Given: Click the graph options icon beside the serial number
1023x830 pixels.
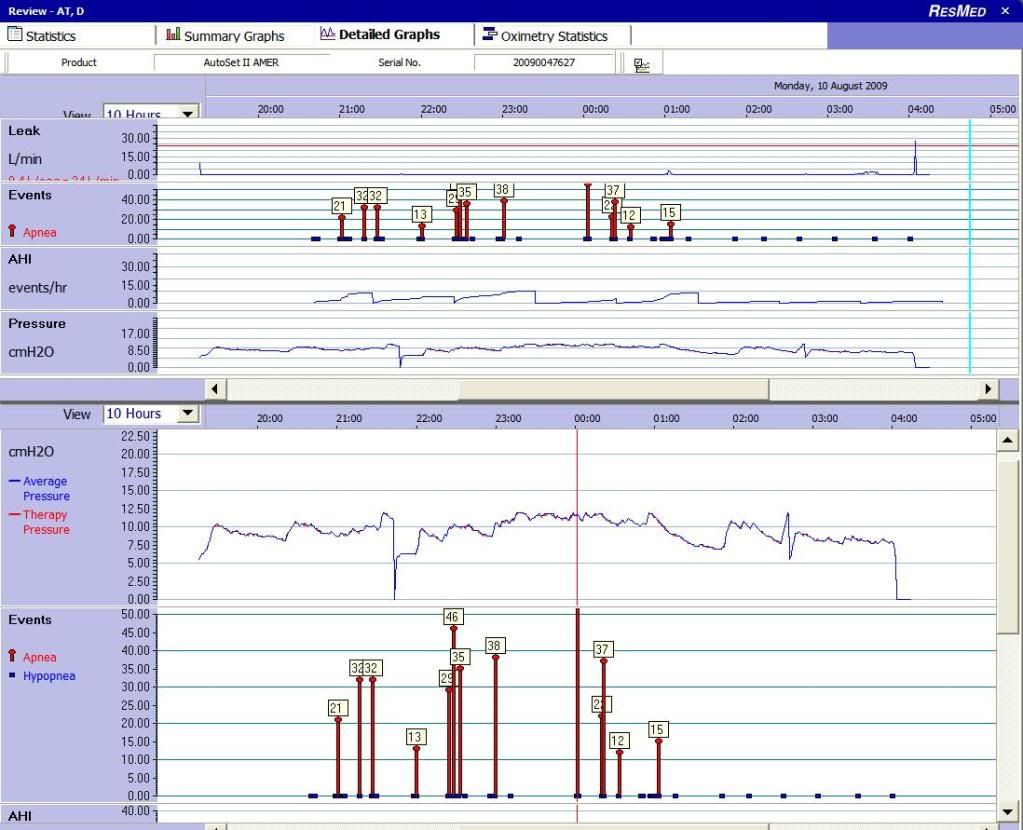Looking at the screenshot, I should tap(642, 64).
